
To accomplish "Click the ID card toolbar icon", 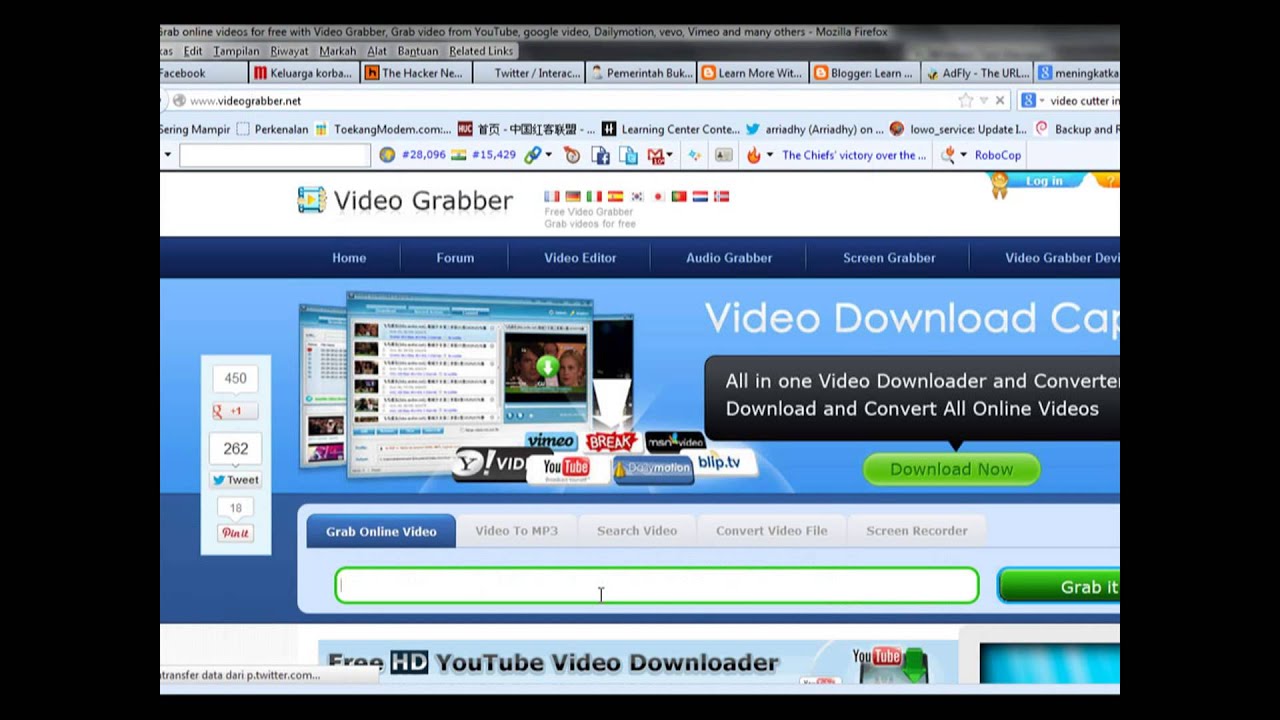I will (723, 155).
